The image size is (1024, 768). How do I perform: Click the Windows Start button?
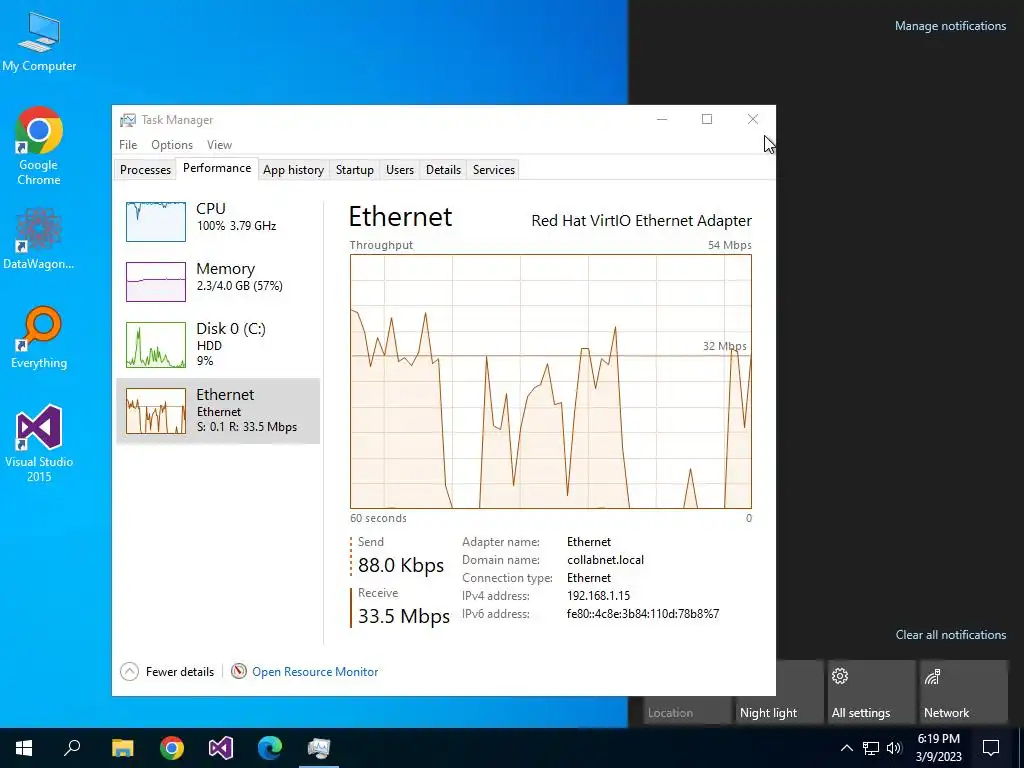24,748
